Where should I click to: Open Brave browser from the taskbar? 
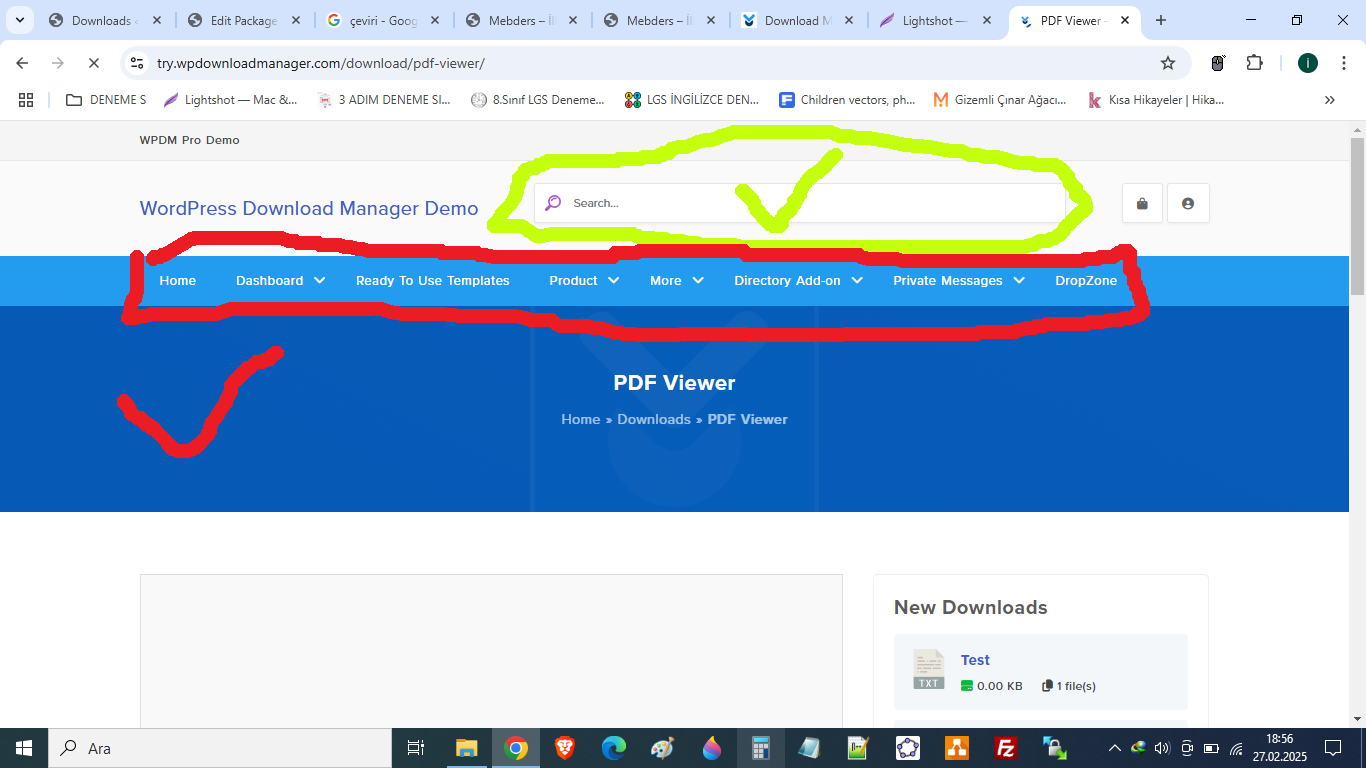[x=565, y=748]
